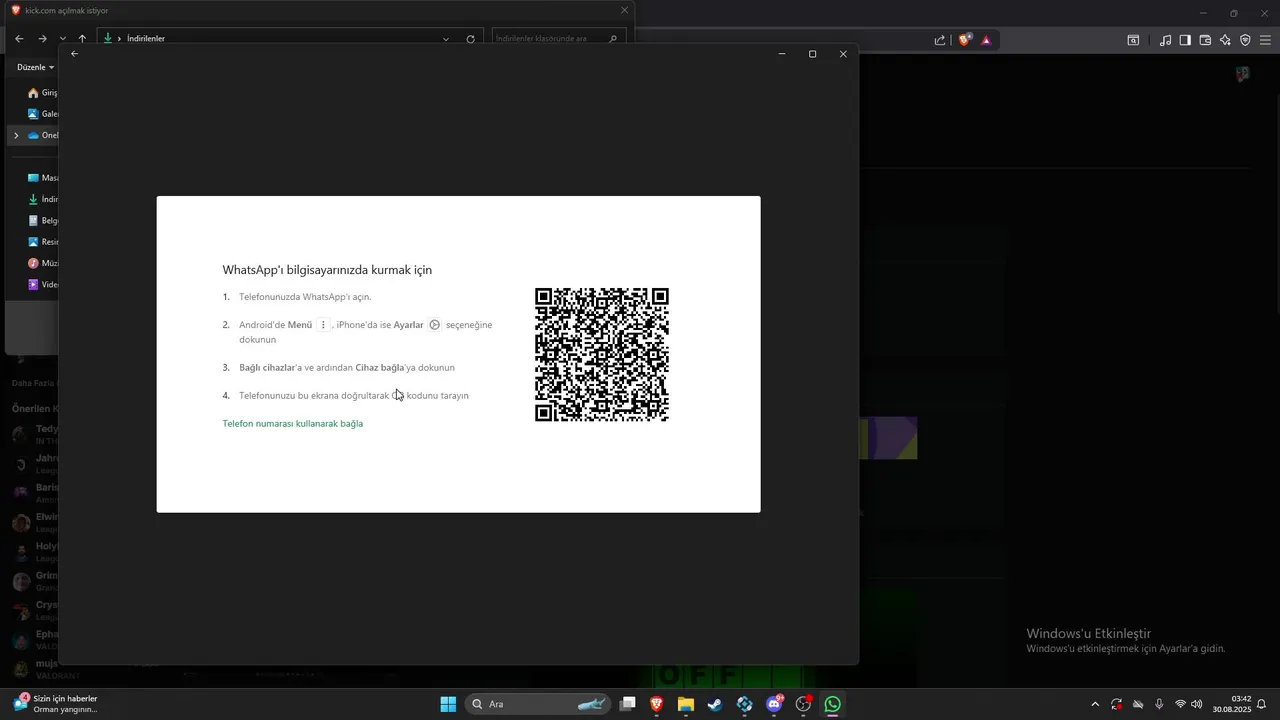Click the taskbar Ara search box
The width and height of the screenshot is (1280, 720).
coord(538,704)
